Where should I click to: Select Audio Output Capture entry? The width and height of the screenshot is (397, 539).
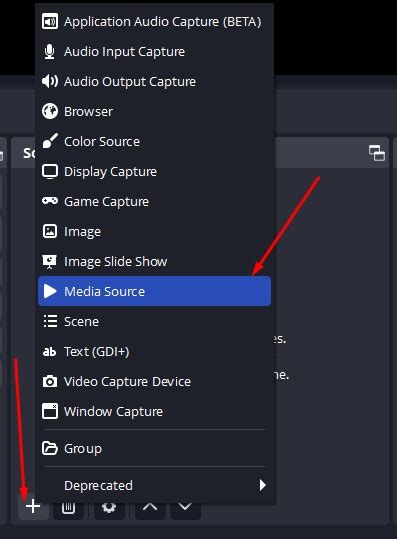click(154, 81)
